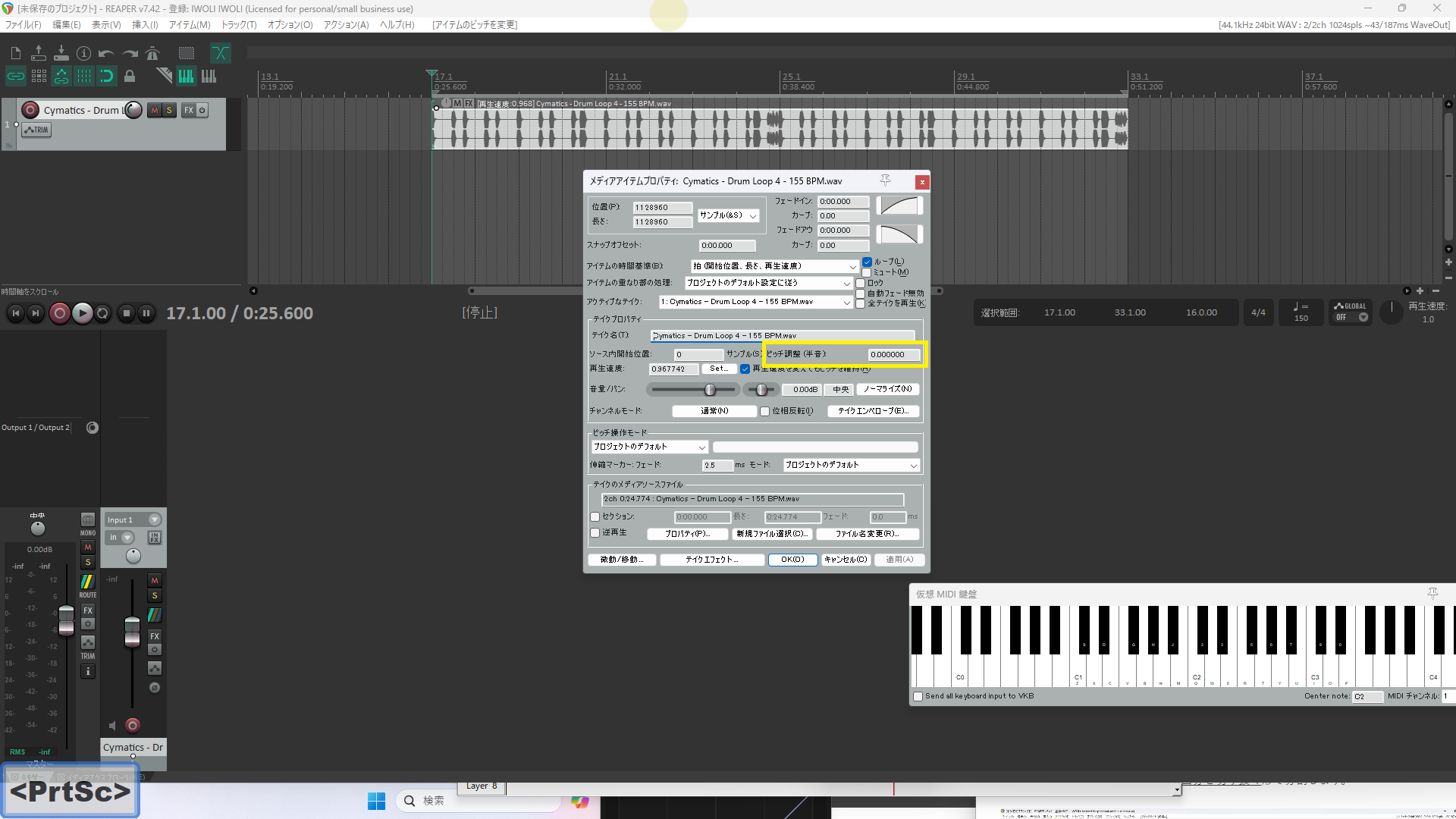Click the テイクエフェクト button
Screen dimensions: 1456x819
[711, 560]
